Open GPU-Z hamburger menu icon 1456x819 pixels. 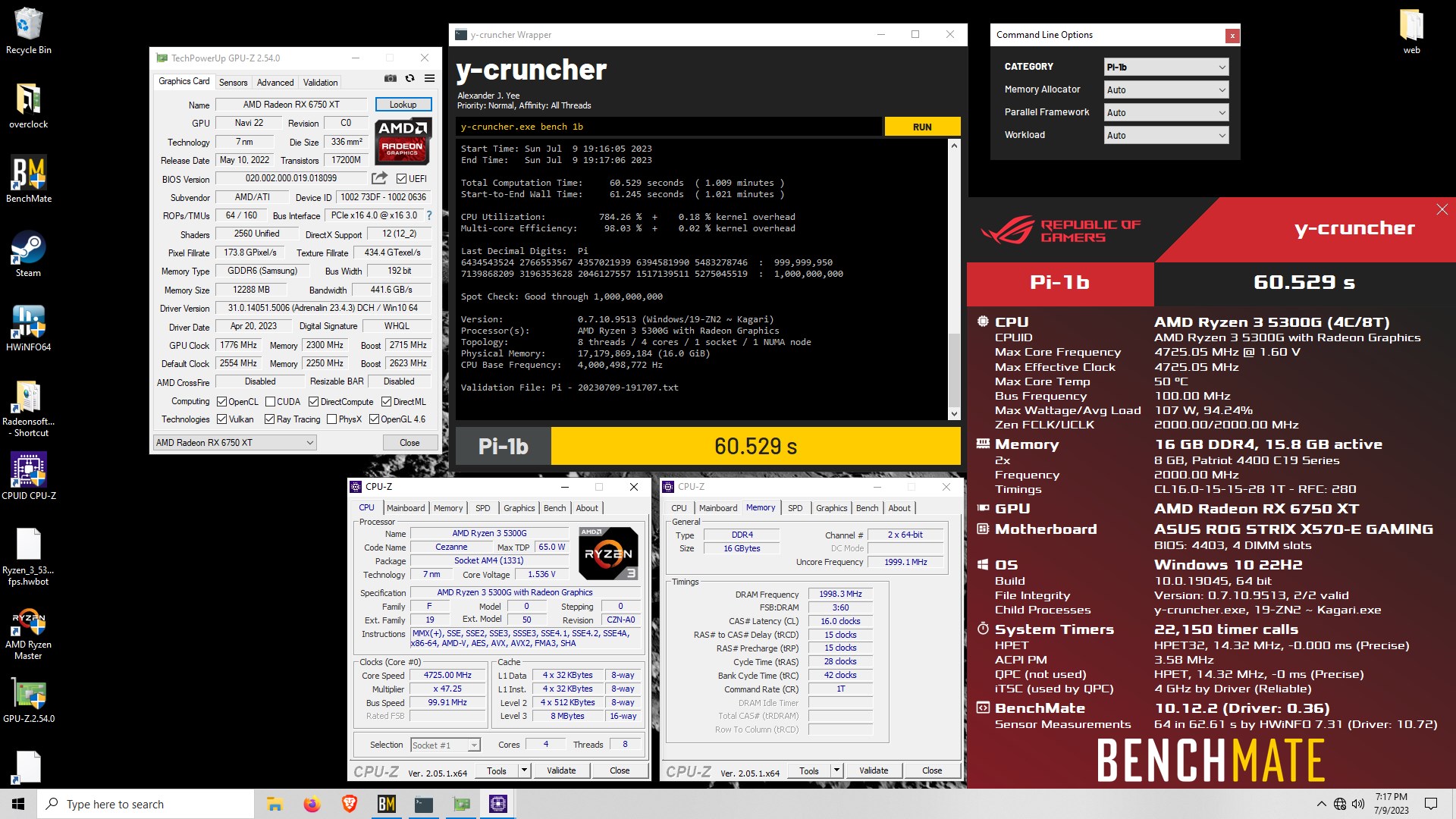[429, 78]
